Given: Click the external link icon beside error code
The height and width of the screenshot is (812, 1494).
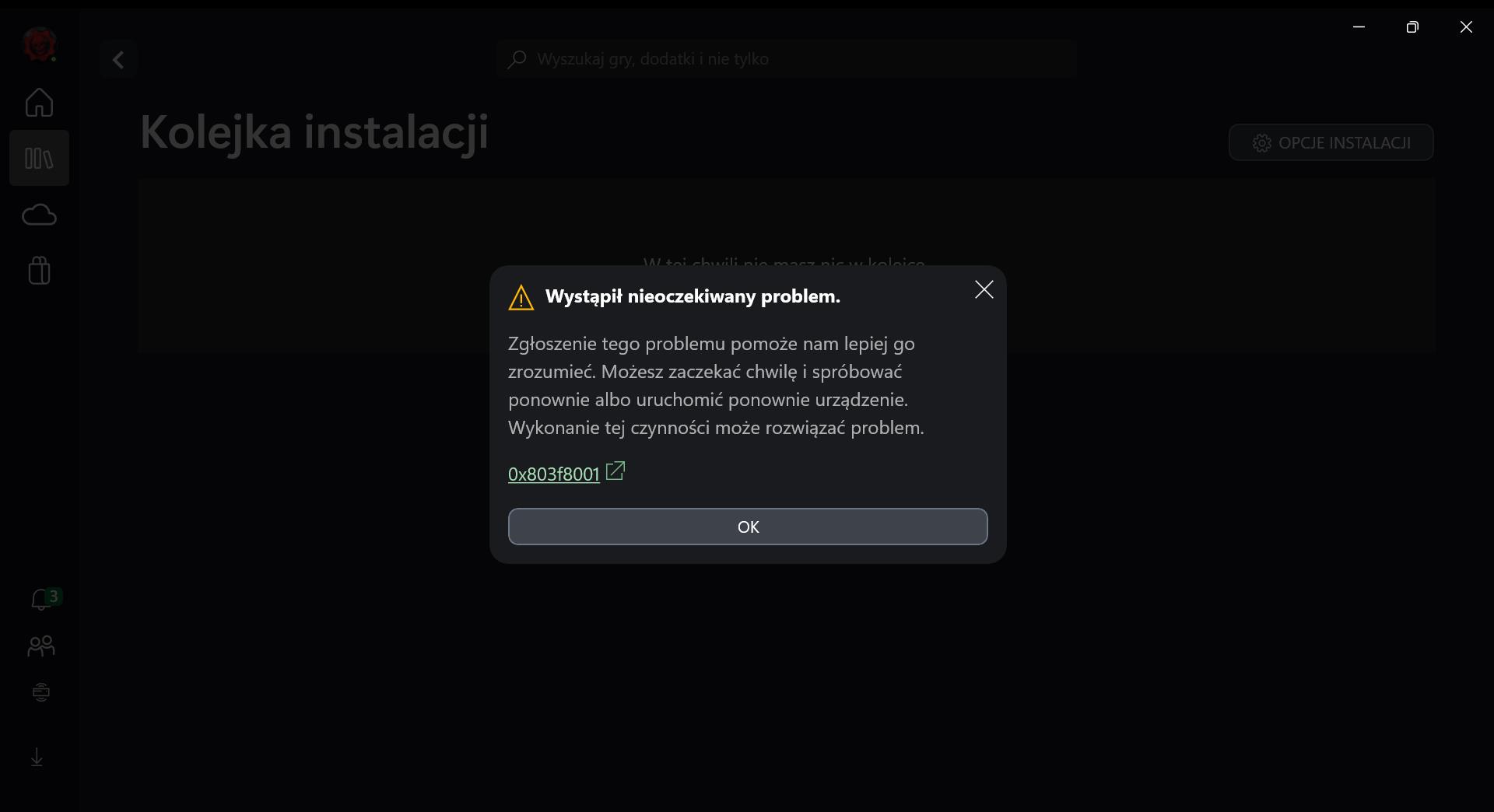Looking at the screenshot, I should (615, 471).
